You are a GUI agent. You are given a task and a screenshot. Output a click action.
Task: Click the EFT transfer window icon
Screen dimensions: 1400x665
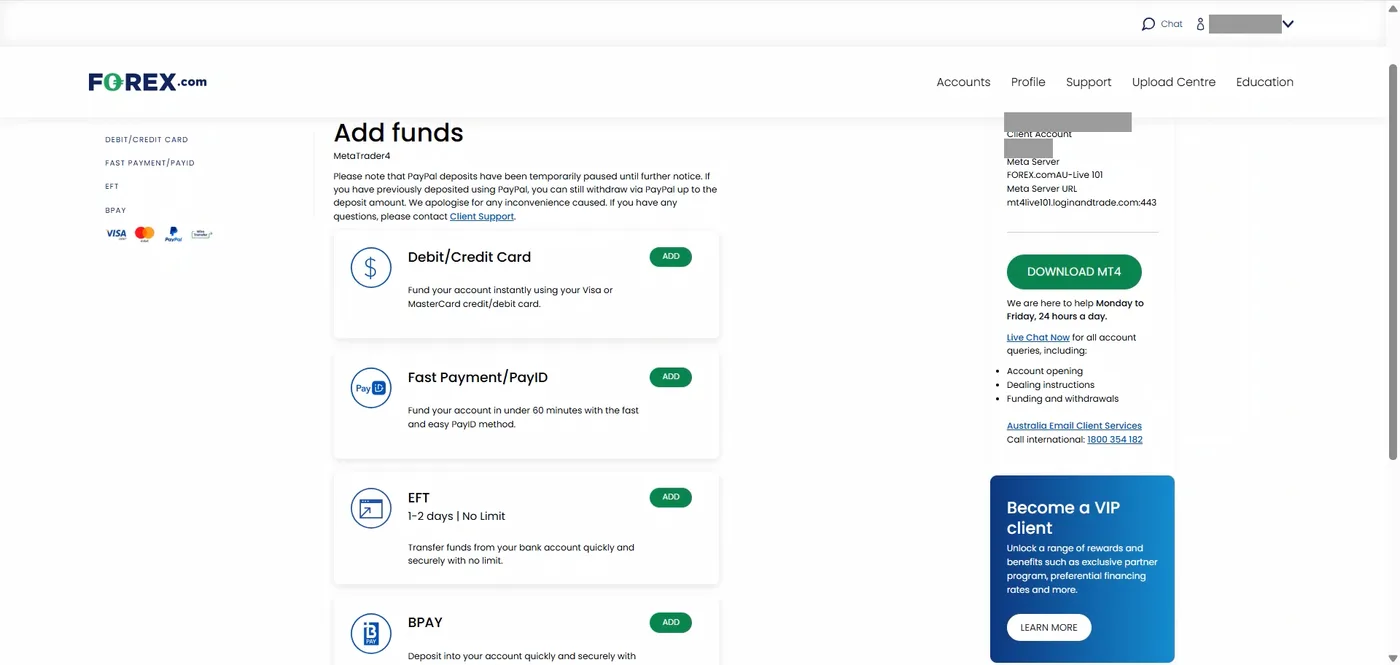click(371, 509)
